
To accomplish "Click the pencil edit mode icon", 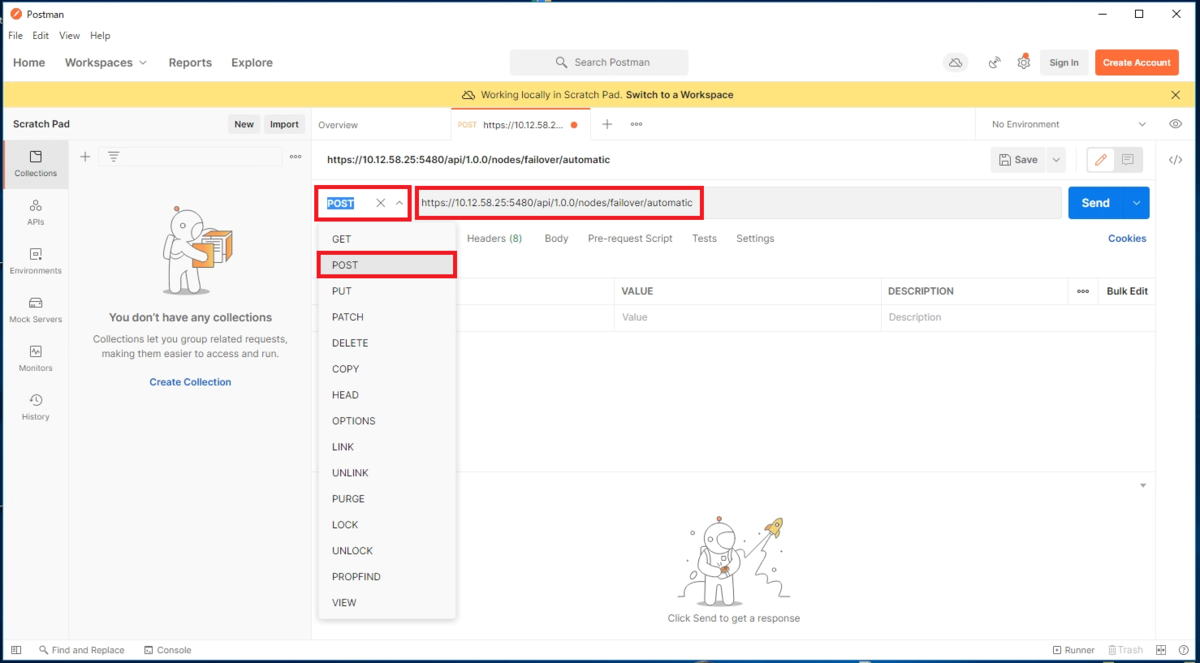I will (x=1100, y=160).
